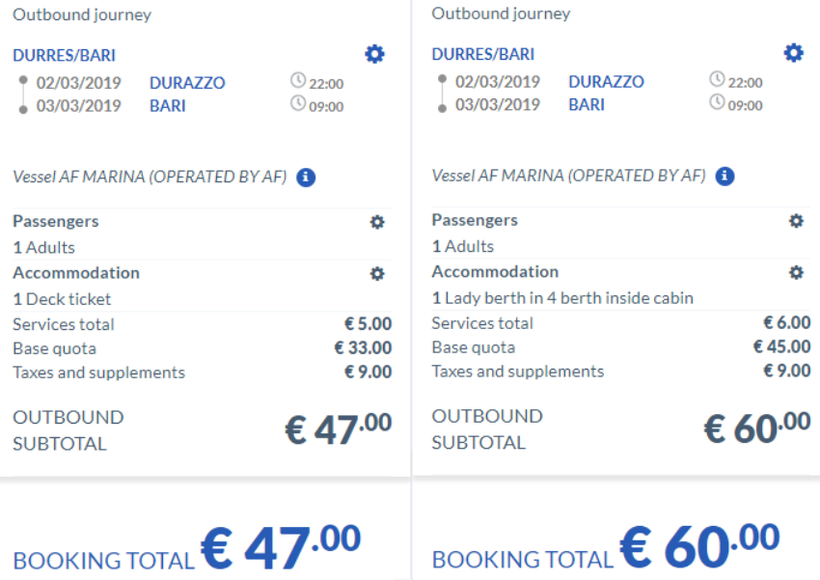
Task: Click Lady berth in 4 berth cabin entry
Action: pos(562,298)
